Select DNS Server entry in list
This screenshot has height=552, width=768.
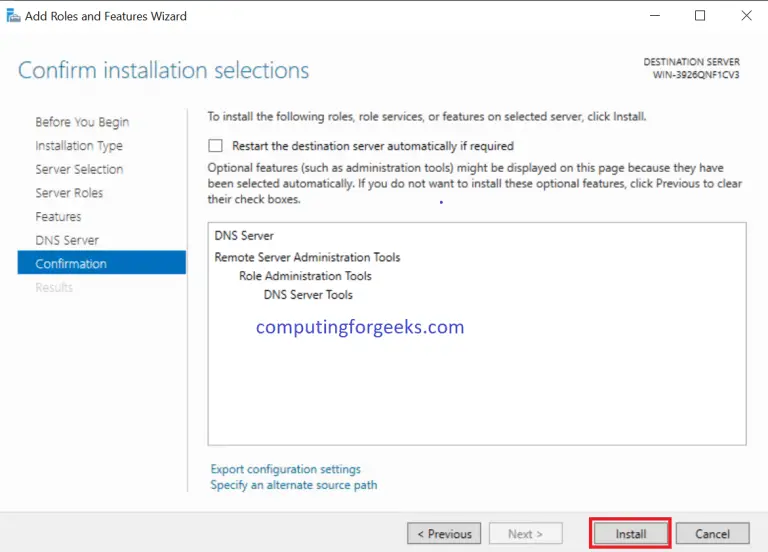[244, 236]
